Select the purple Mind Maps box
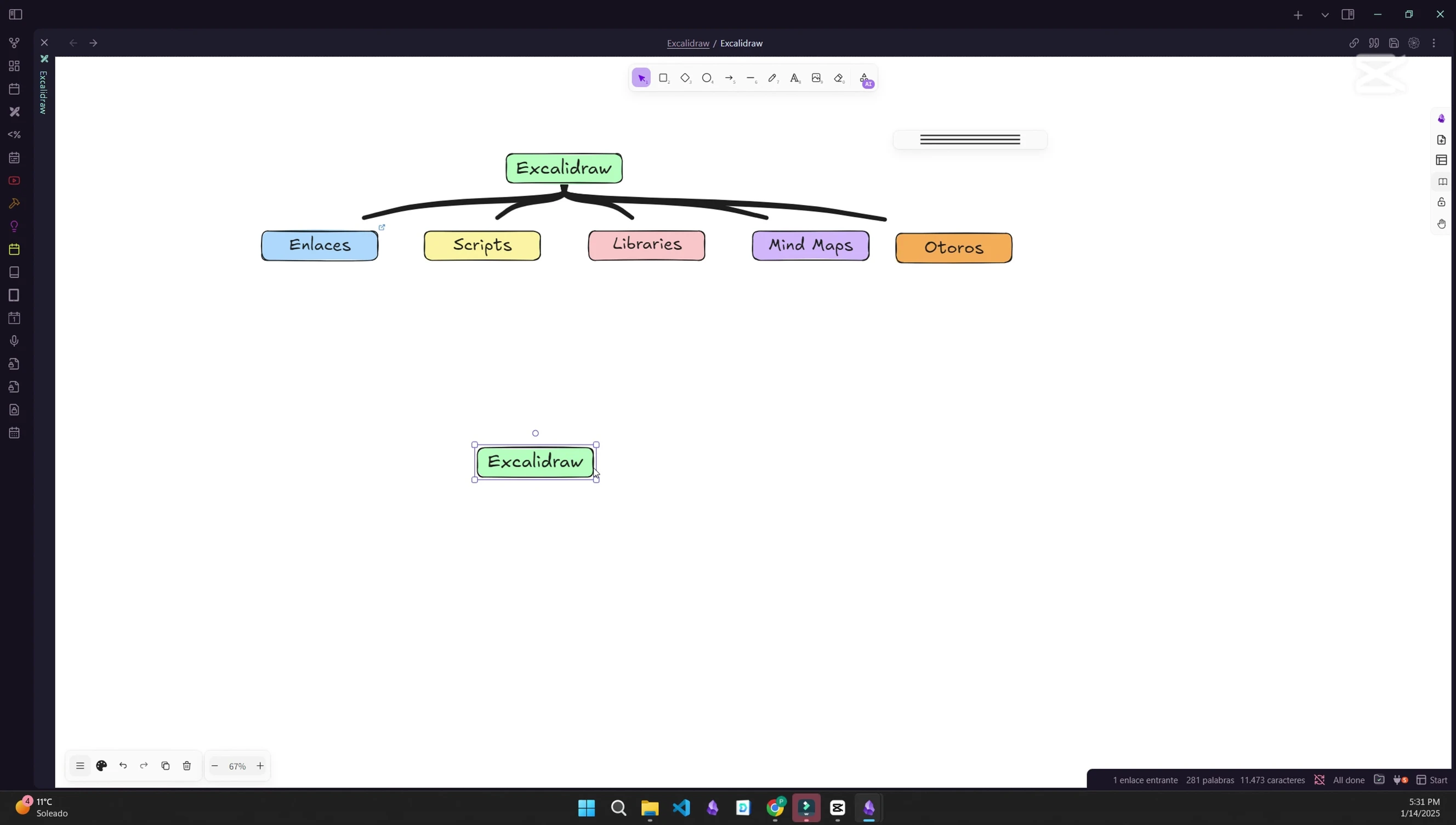This screenshot has height=825, width=1456. tap(811, 246)
